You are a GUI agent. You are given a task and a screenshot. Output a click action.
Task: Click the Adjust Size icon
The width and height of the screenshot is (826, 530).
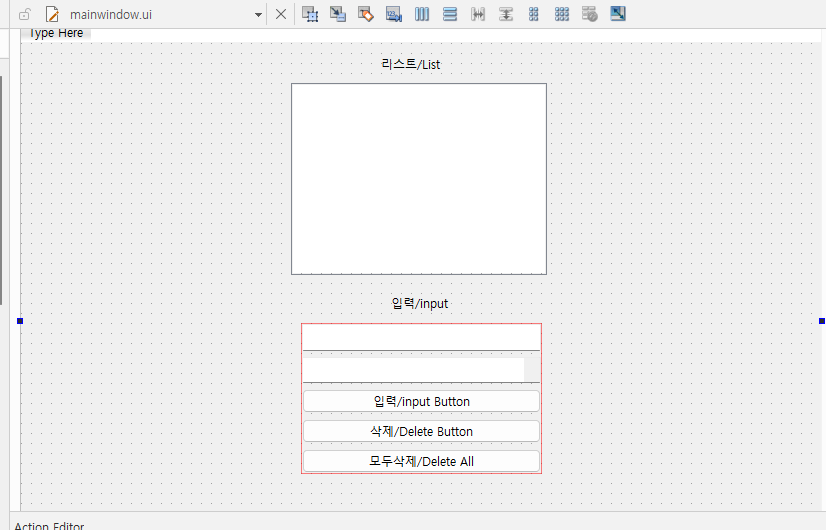[618, 14]
